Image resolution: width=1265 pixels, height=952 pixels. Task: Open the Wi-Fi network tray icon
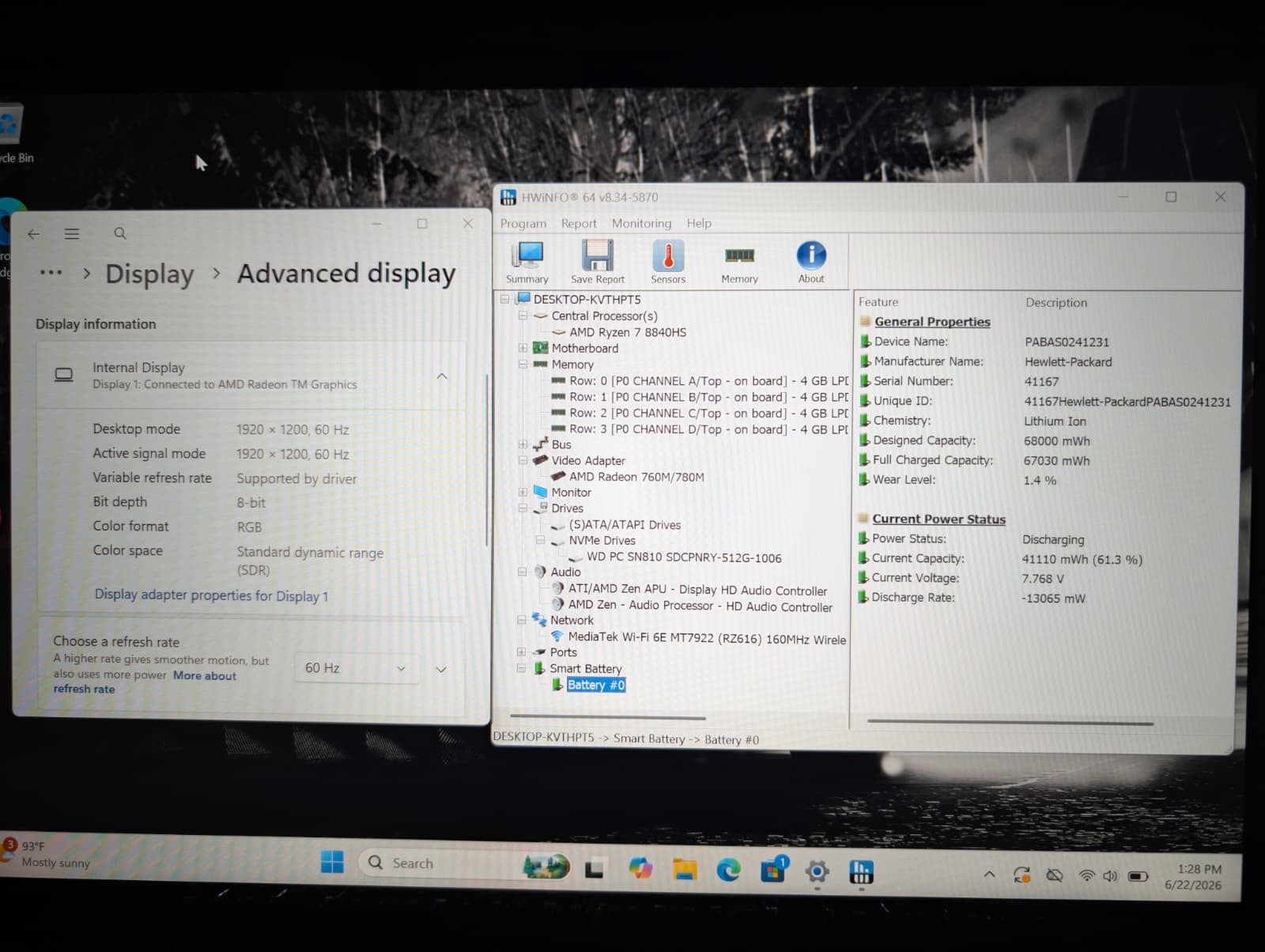pyautogui.click(x=1087, y=875)
